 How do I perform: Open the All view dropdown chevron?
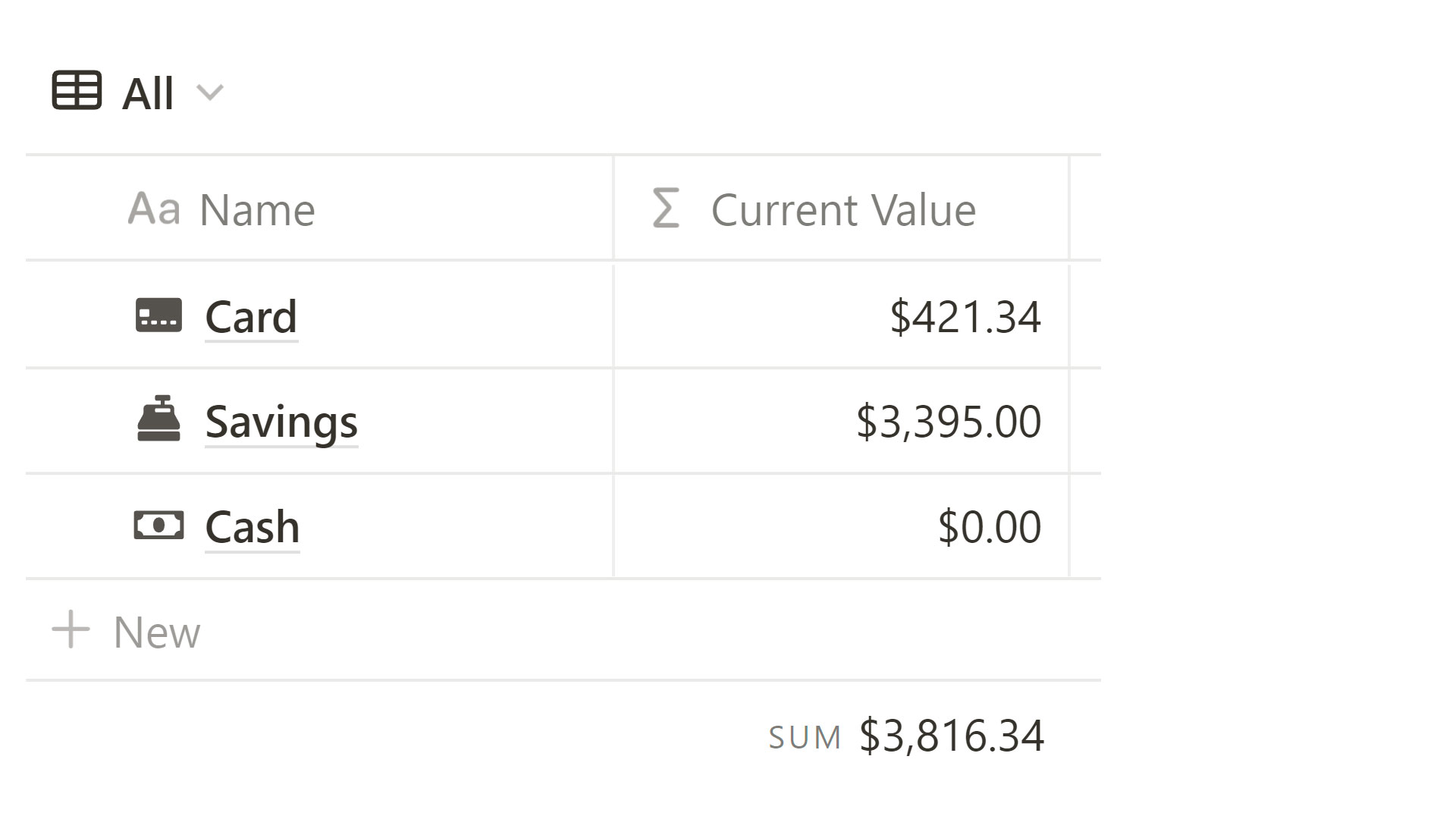[x=210, y=93]
